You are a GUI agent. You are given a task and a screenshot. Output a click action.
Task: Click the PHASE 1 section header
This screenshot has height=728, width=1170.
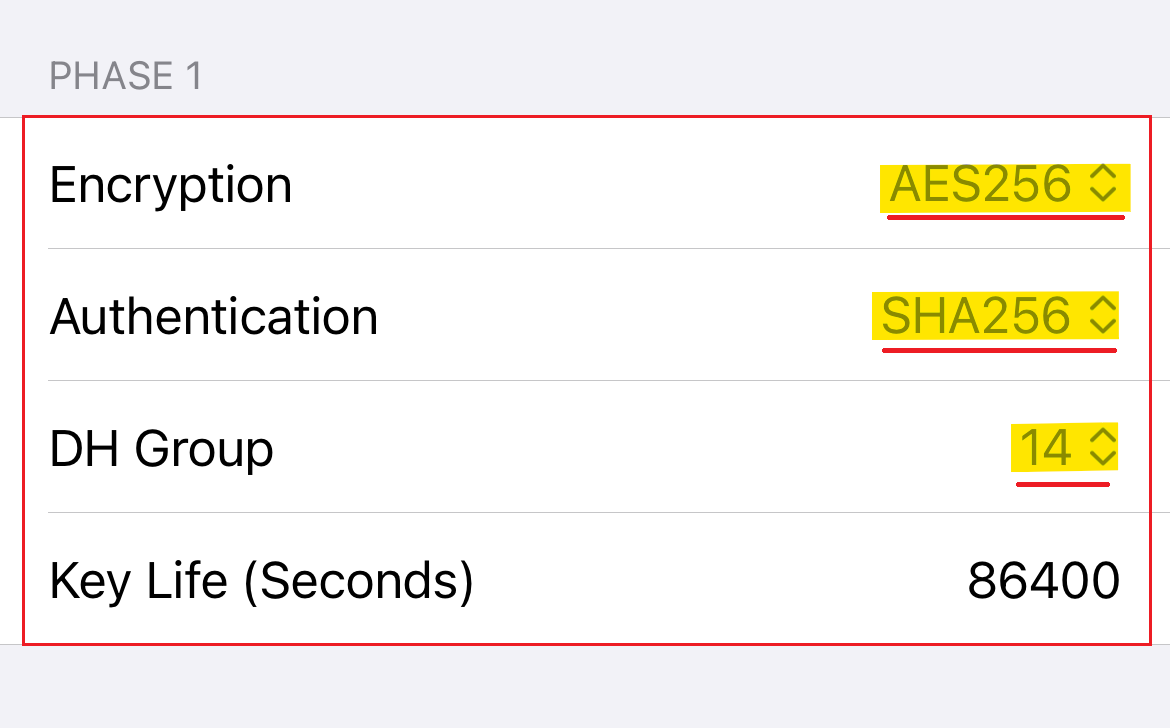click(126, 76)
